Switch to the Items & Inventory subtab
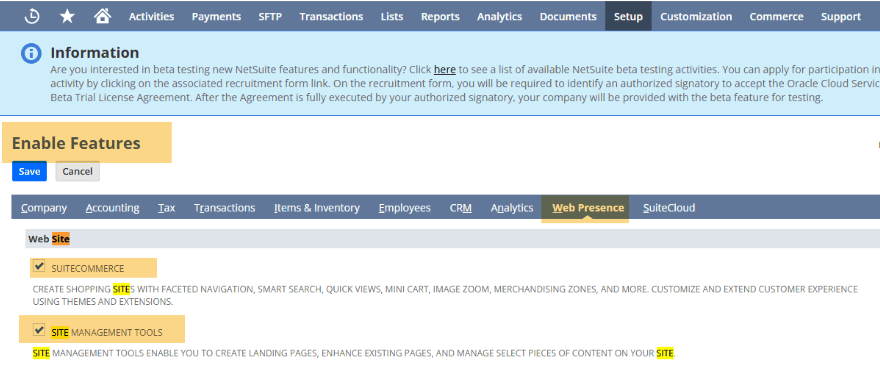Image resolution: width=880 pixels, height=367 pixels. tap(317, 208)
